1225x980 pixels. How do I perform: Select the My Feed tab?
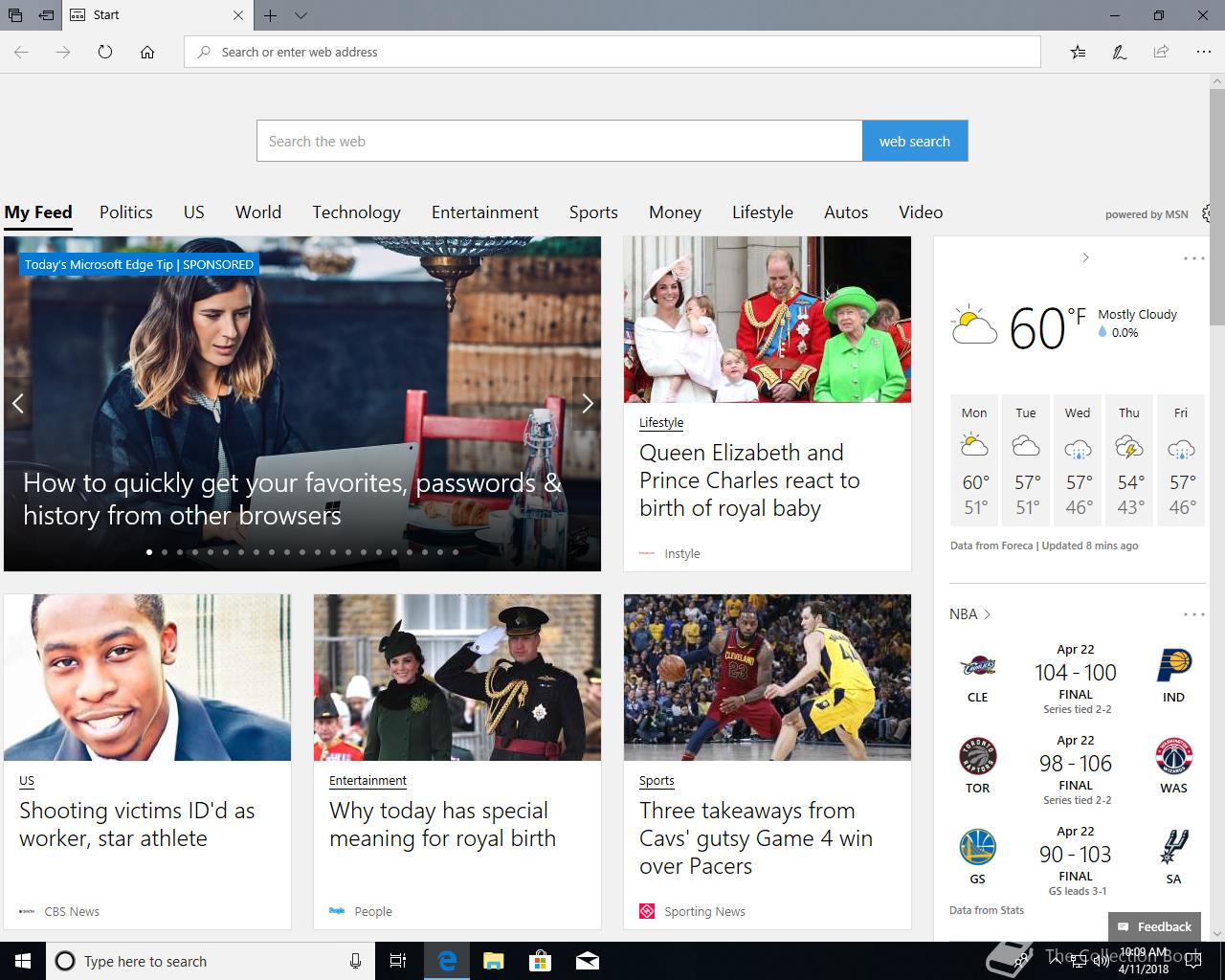point(38,212)
